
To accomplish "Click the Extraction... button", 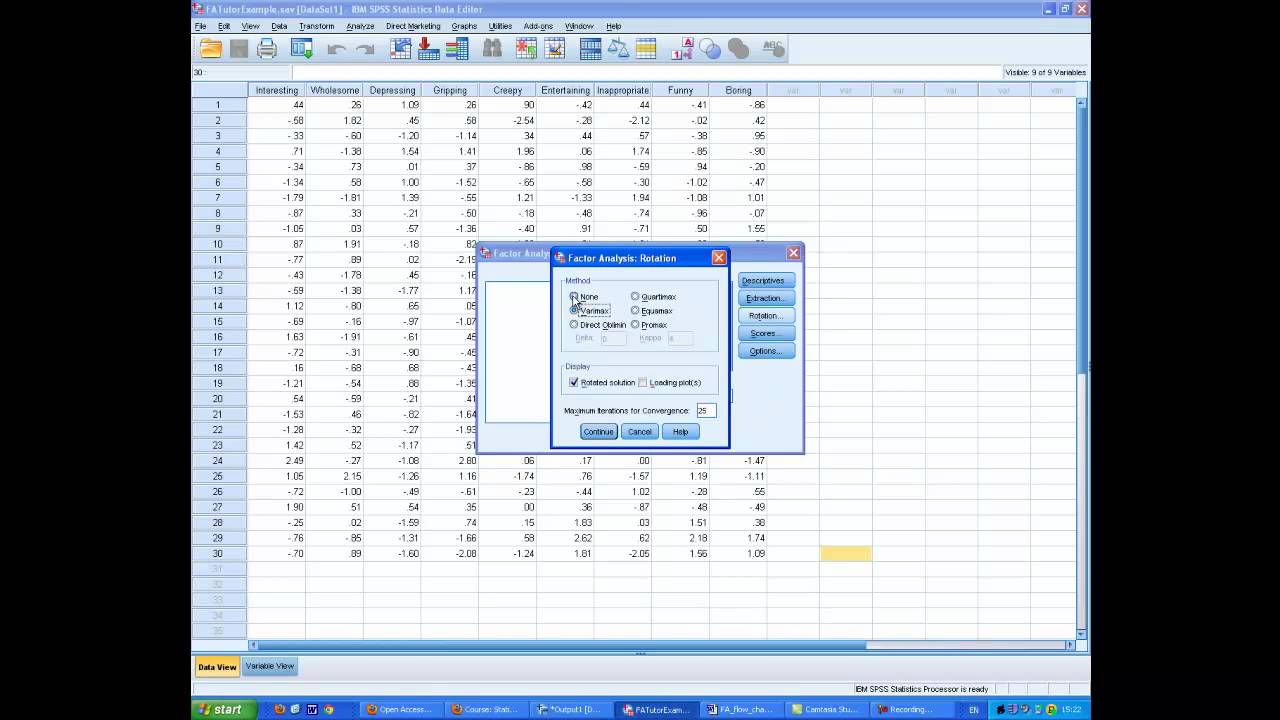I will click(766, 298).
